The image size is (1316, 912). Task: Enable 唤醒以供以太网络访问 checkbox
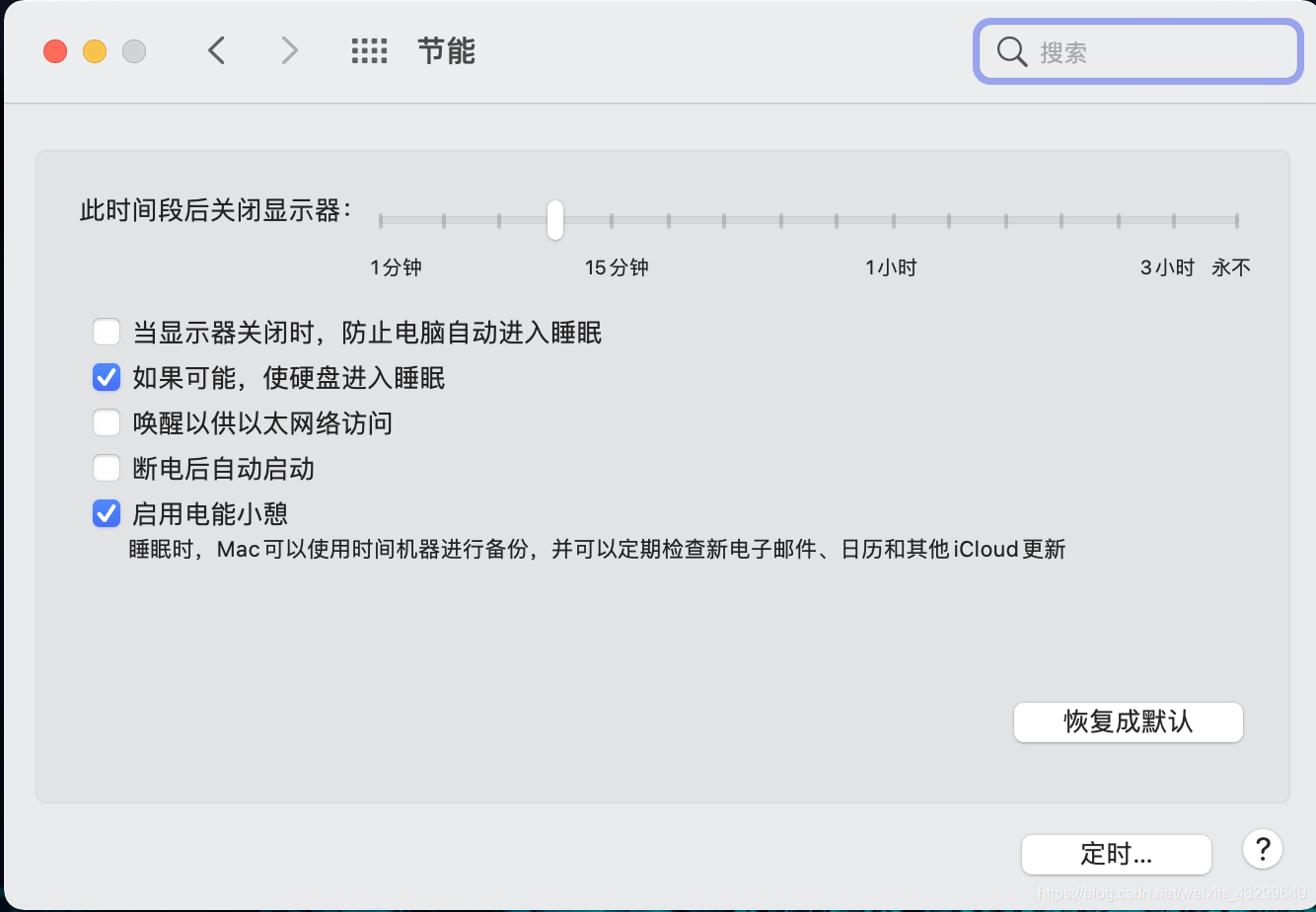pyautogui.click(x=107, y=422)
